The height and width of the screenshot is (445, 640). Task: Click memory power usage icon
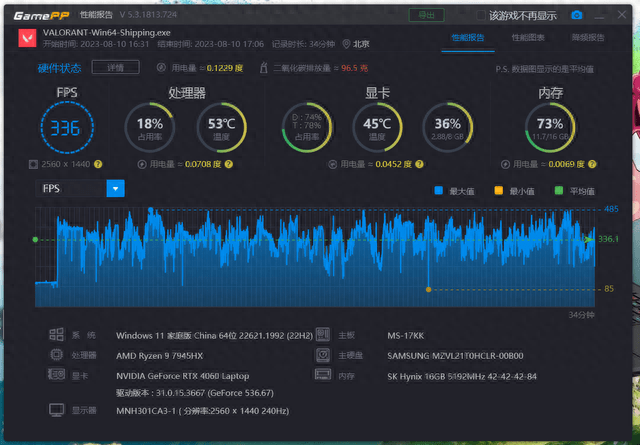pyautogui.click(x=505, y=164)
